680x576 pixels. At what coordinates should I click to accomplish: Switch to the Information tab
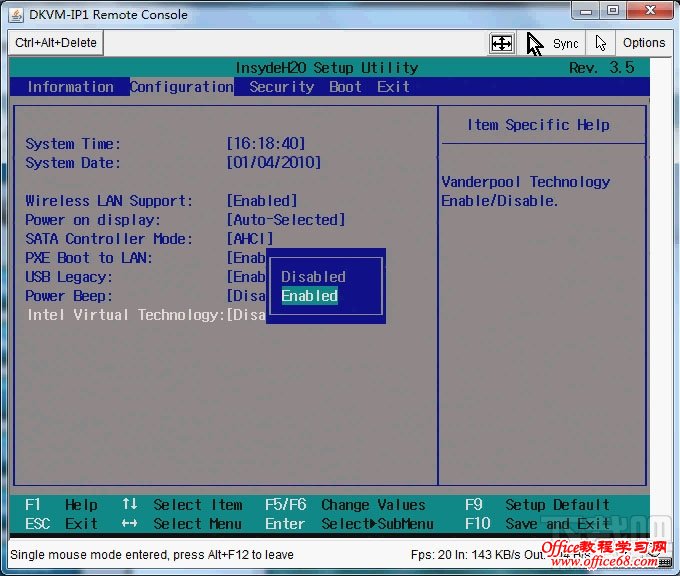[70, 87]
